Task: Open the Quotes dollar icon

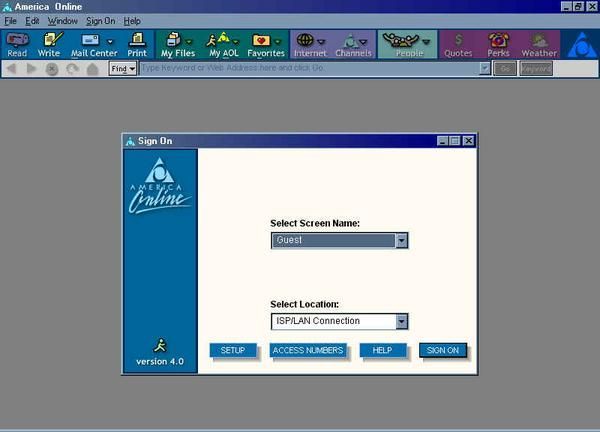Action: (458, 44)
